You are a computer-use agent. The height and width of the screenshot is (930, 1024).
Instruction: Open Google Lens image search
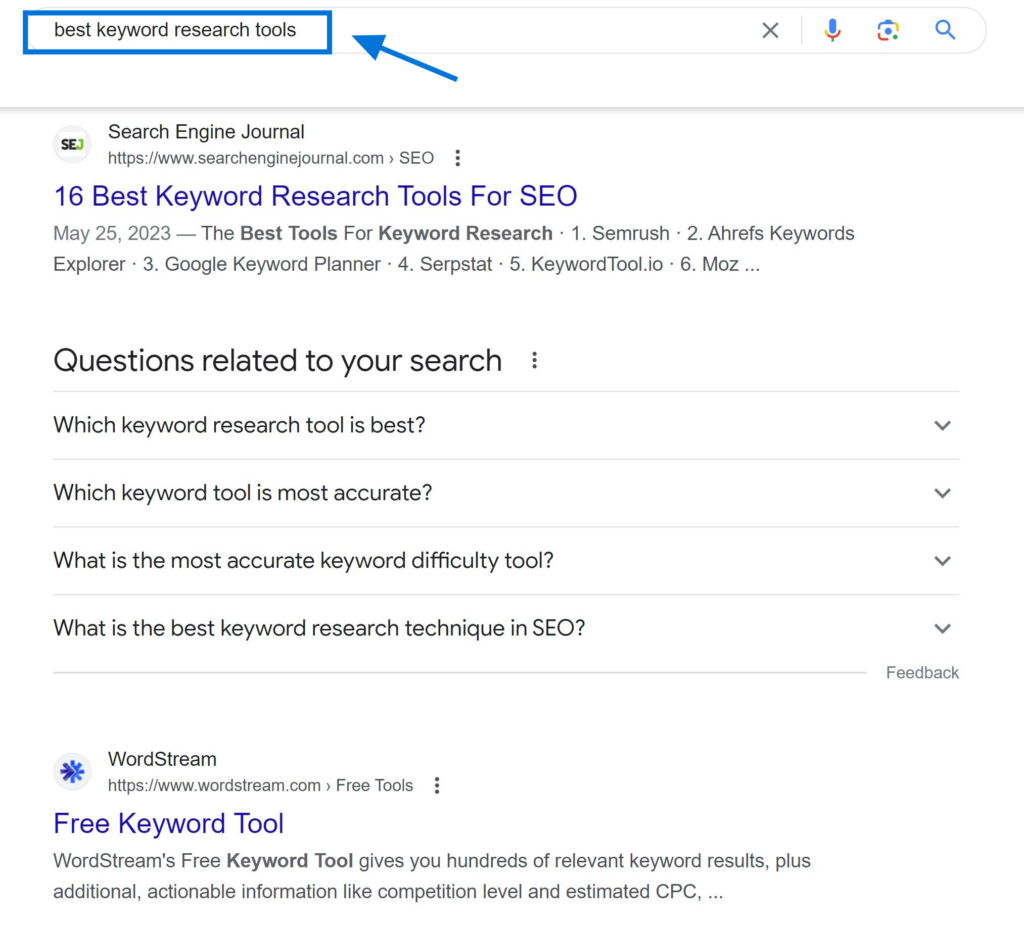(x=888, y=30)
